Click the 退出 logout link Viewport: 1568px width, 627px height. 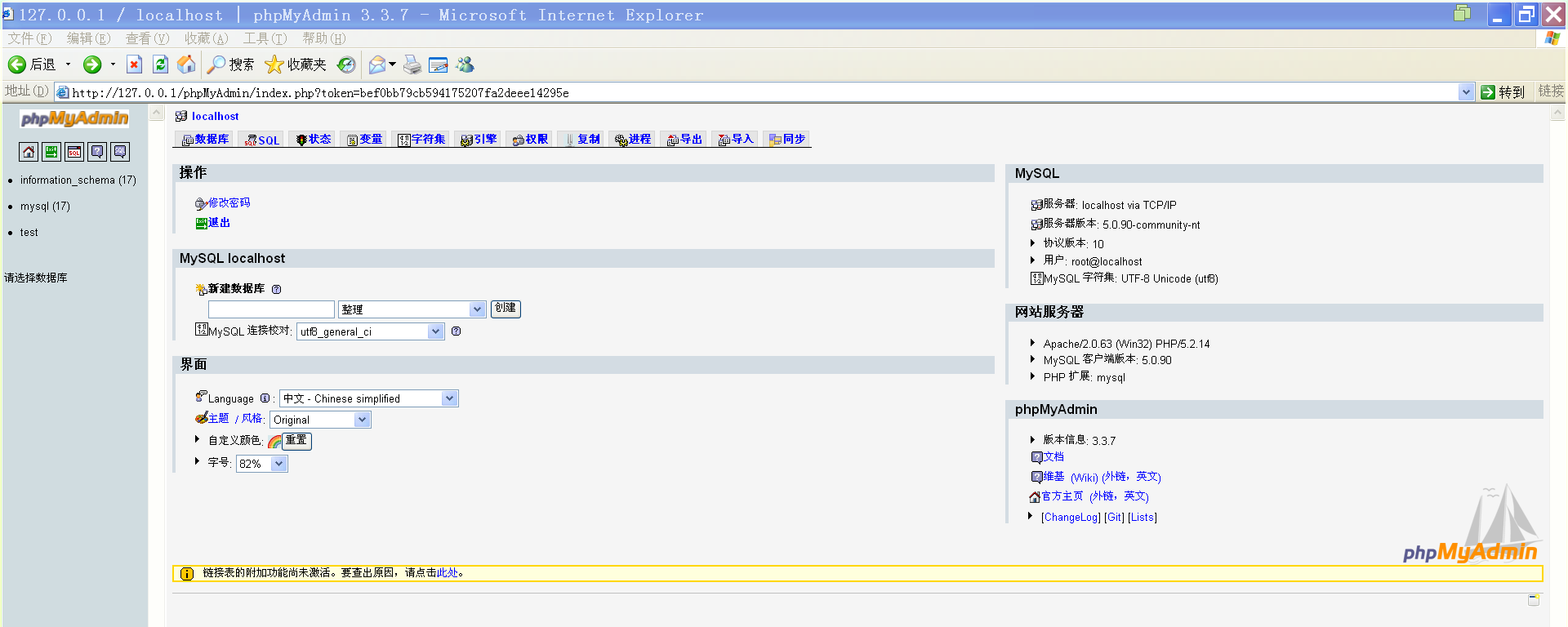tap(219, 222)
